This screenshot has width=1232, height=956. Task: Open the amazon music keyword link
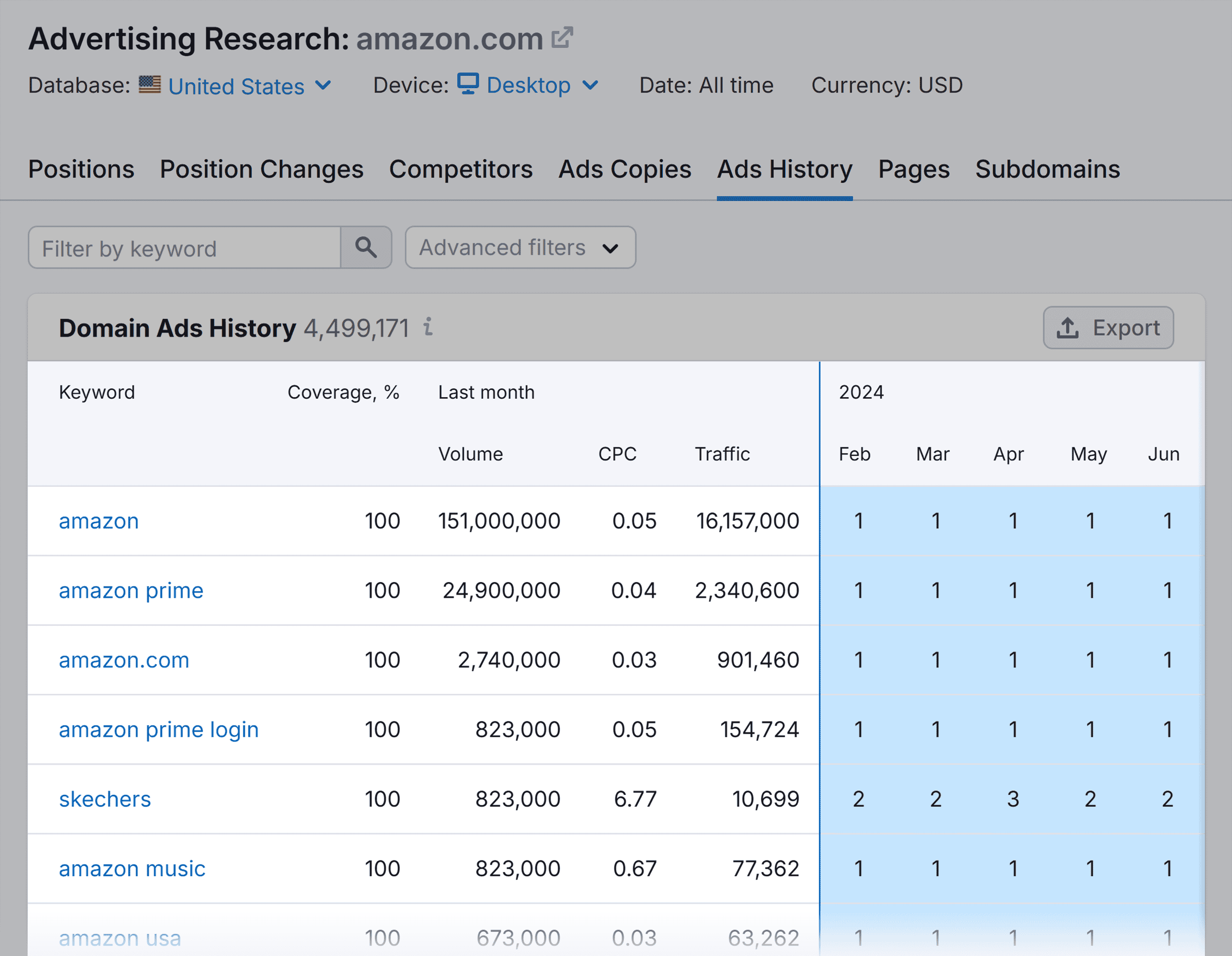pyautogui.click(x=132, y=869)
